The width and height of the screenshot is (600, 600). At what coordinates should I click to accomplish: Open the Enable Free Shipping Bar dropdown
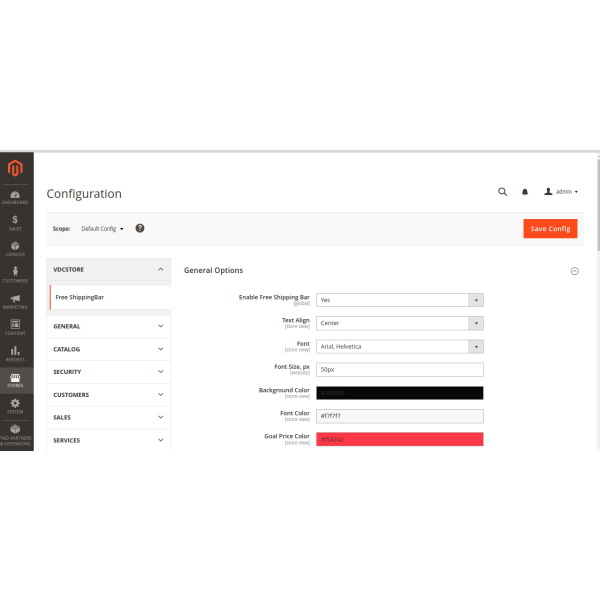400,299
